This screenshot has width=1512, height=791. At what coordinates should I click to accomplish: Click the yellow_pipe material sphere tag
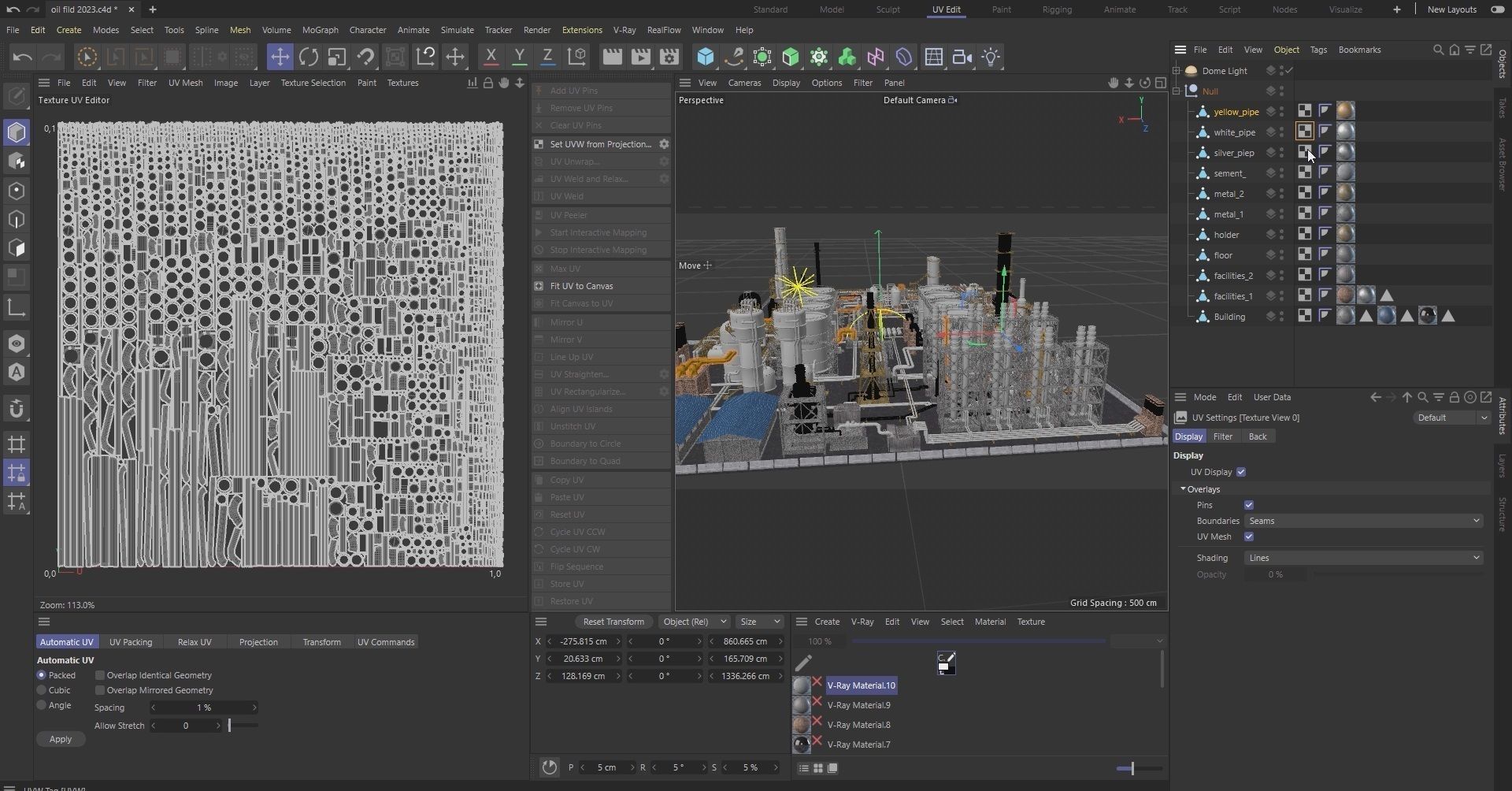(x=1345, y=111)
